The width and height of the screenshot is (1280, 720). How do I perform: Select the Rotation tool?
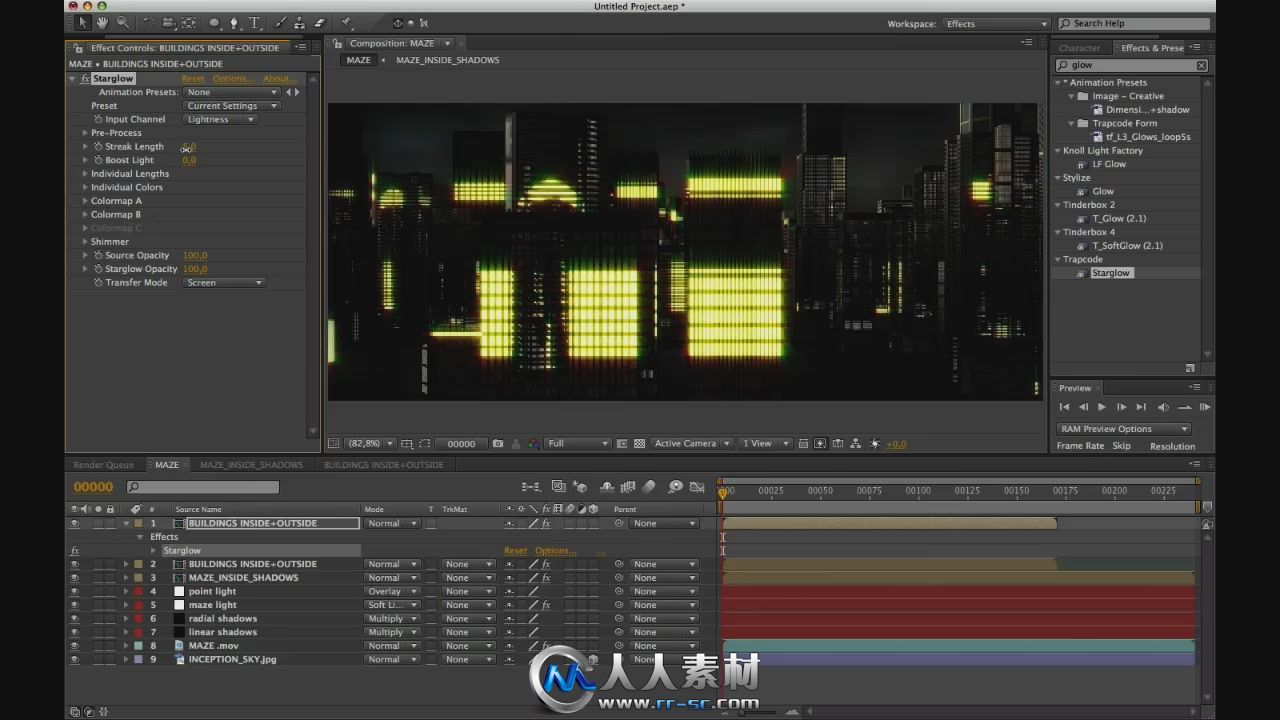point(149,22)
